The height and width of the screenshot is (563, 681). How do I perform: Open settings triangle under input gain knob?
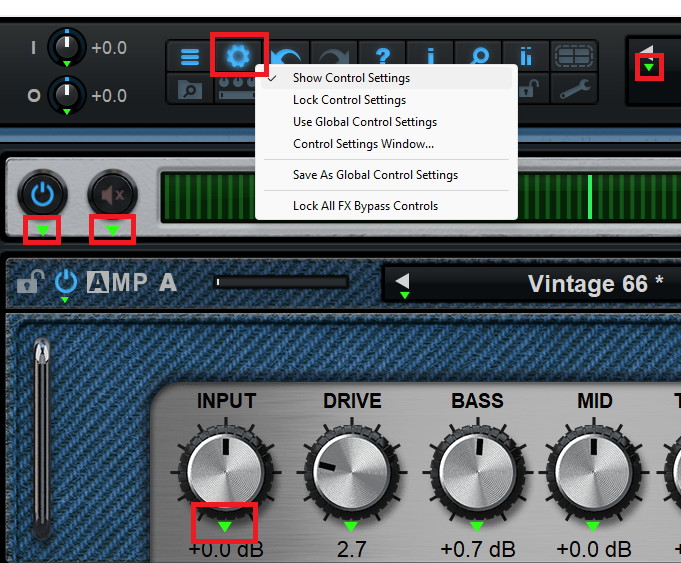click(x=66, y=64)
